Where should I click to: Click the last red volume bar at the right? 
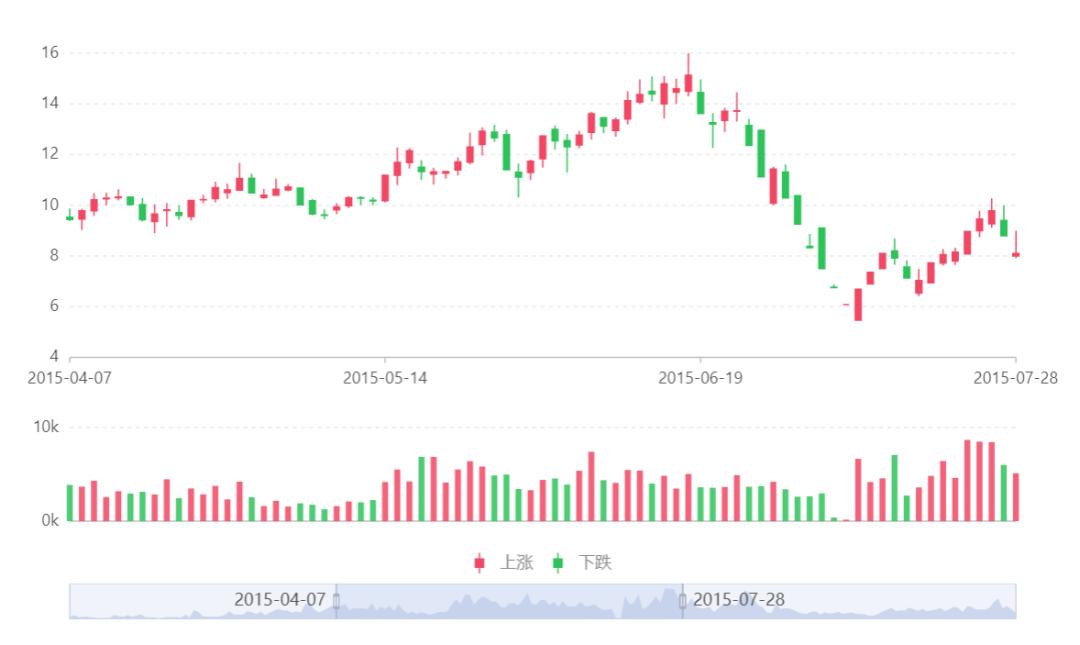pyautogui.click(x=1016, y=497)
